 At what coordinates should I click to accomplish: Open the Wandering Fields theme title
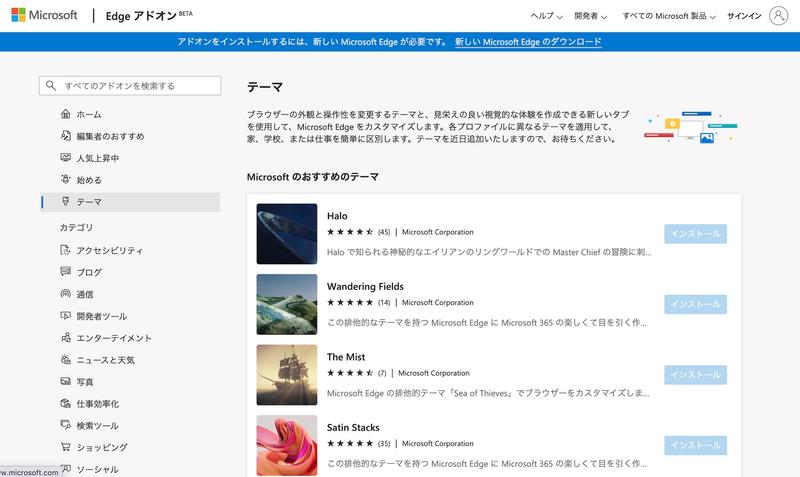click(x=365, y=286)
